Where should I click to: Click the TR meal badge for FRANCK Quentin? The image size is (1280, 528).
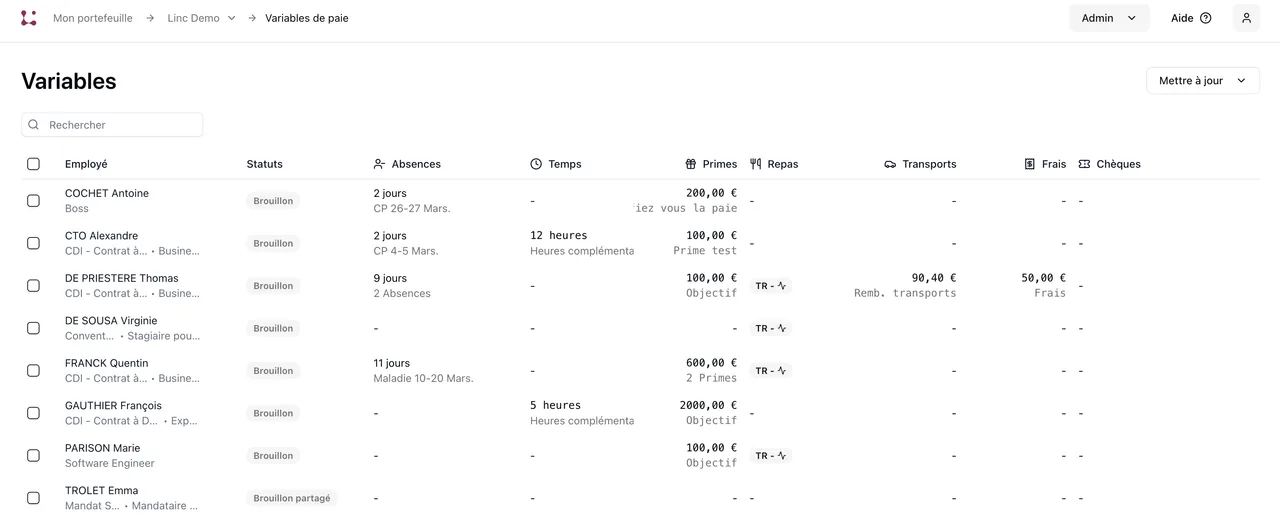(x=771, y=371)
